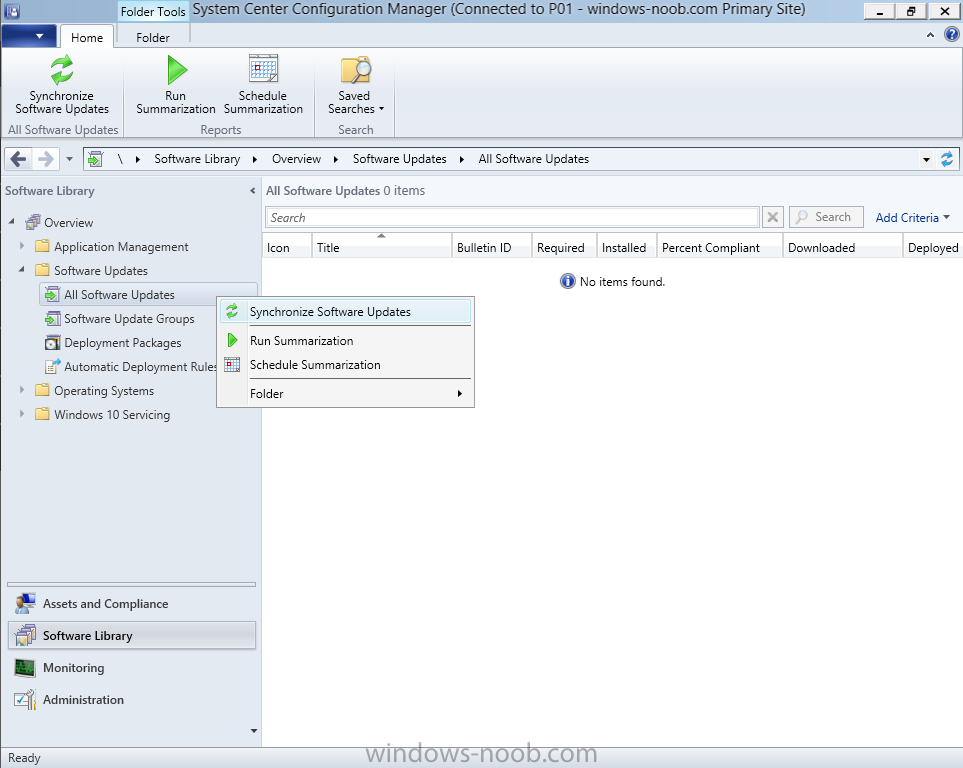Expand the Application Management folder
The width and height of the screenshot is (963, 768).
(22, 246)
